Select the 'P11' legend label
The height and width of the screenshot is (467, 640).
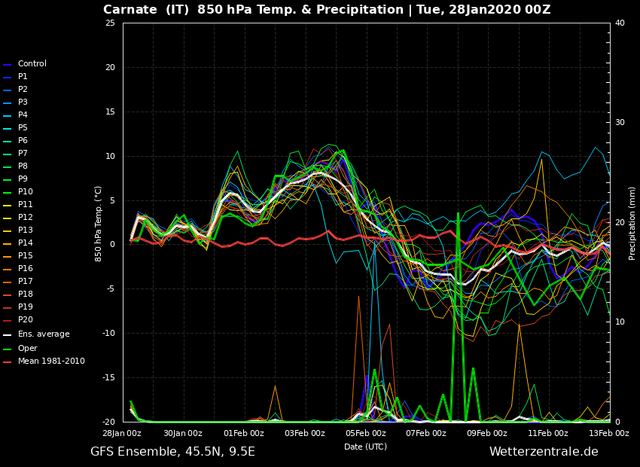pyautogui.click(x=25, y=204)
